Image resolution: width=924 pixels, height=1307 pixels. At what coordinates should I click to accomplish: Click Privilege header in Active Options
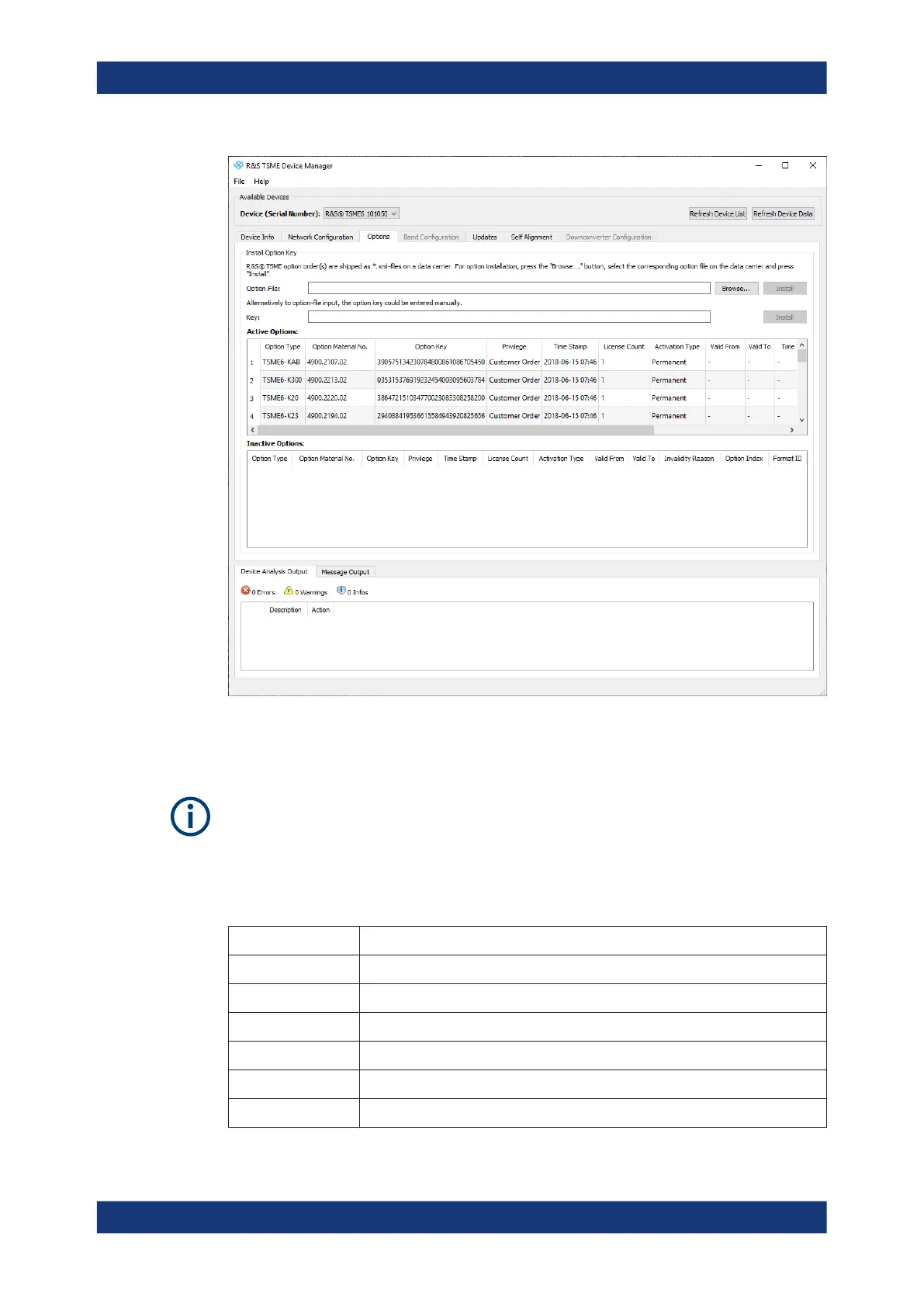click(x=514, y=347)
